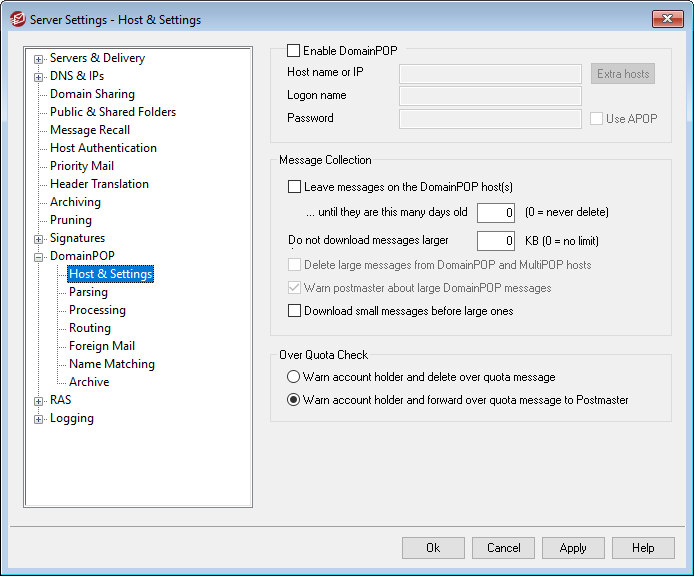Expand the Servers & Delivery node

click(x=39, y=58)
